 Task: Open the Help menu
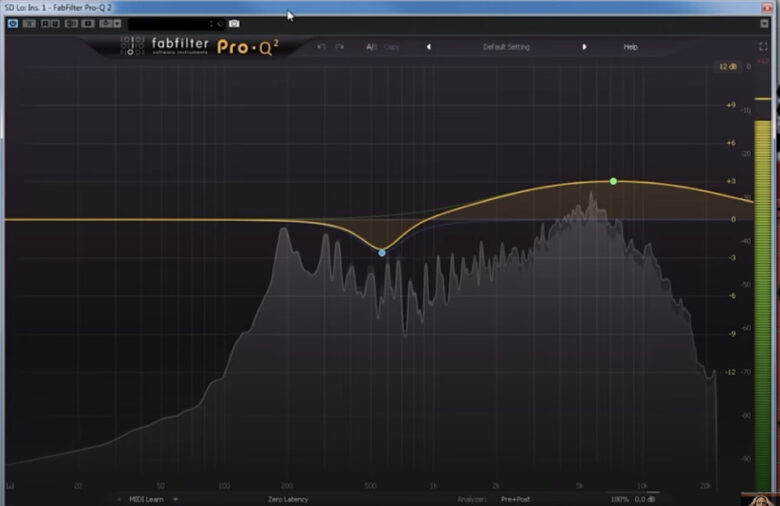630,47
